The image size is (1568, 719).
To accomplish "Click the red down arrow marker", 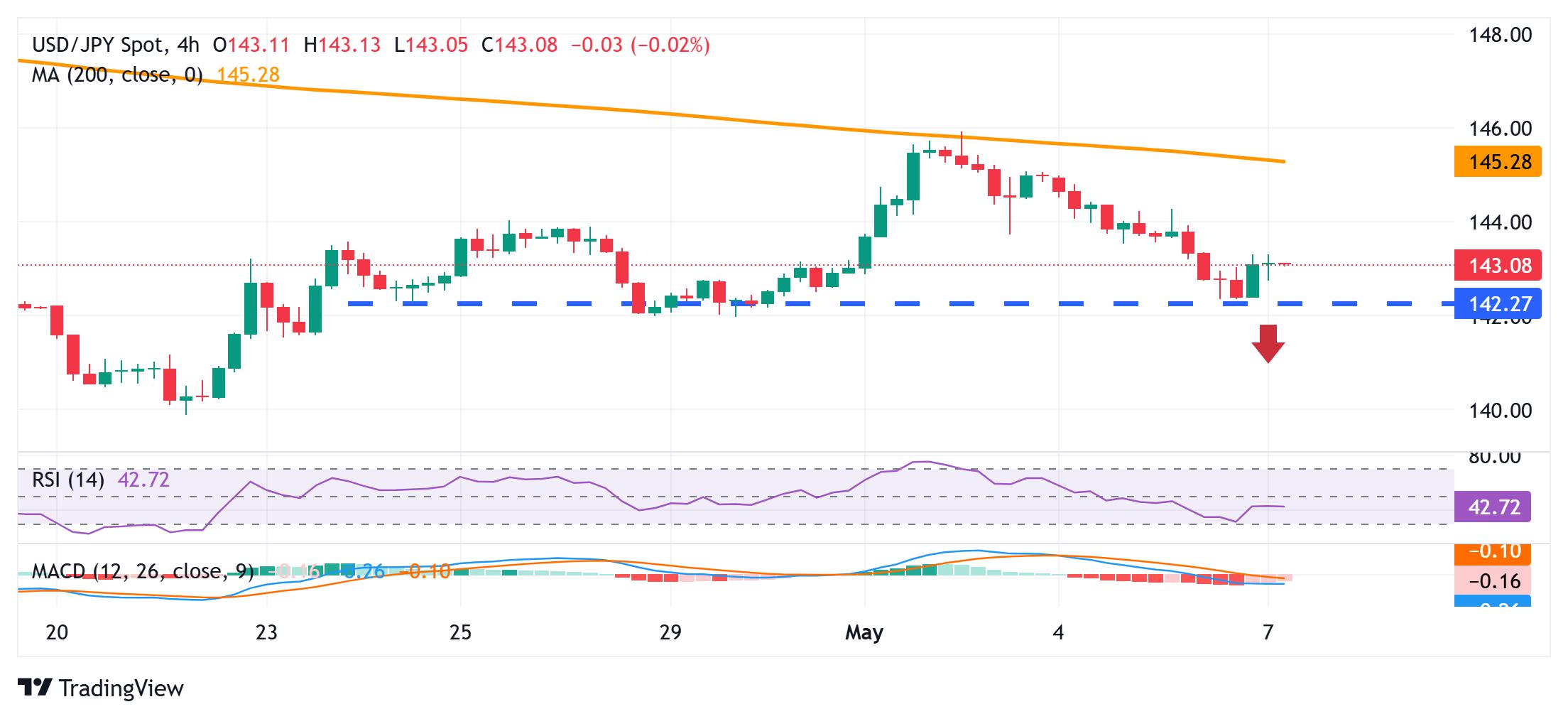I will (1268, 344).
